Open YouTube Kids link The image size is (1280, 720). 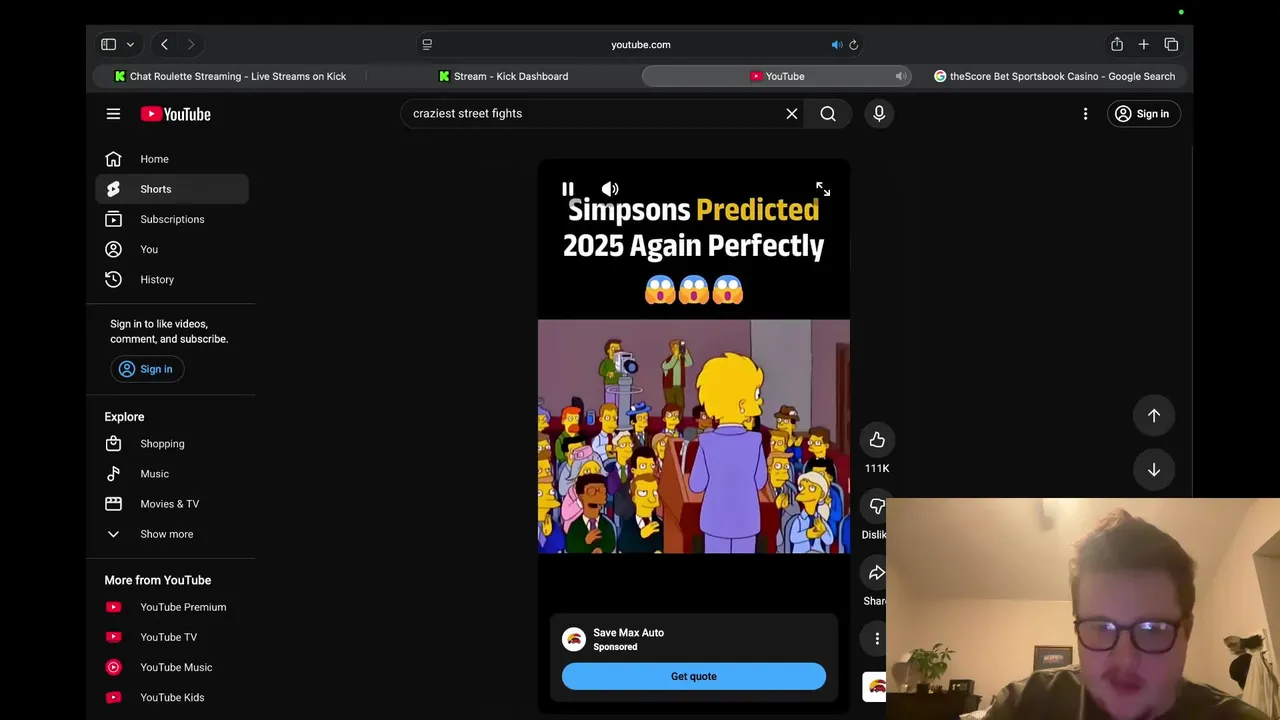point(172,697)
